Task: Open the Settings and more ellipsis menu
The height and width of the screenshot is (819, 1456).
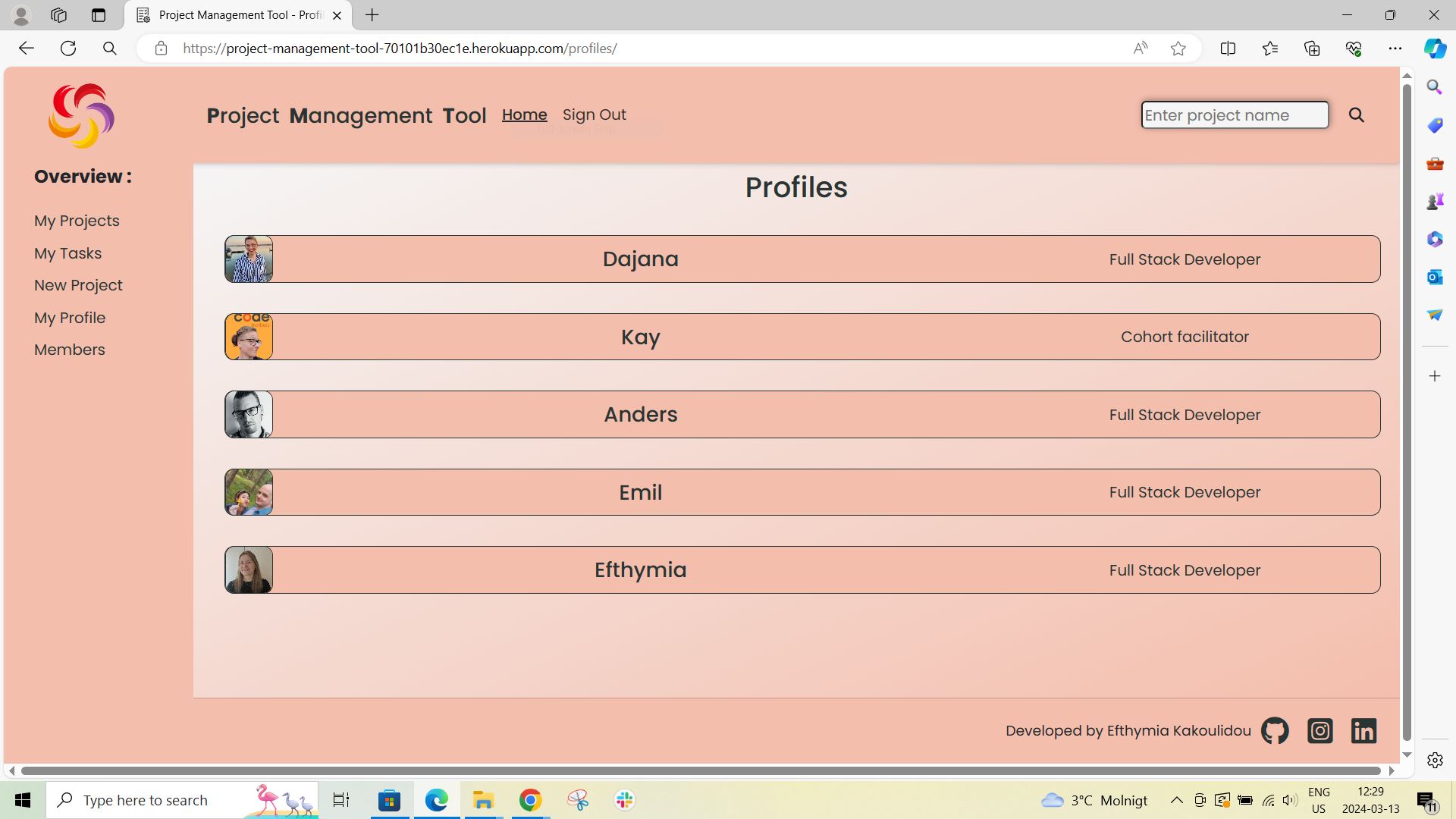Action: point(1396,48)
